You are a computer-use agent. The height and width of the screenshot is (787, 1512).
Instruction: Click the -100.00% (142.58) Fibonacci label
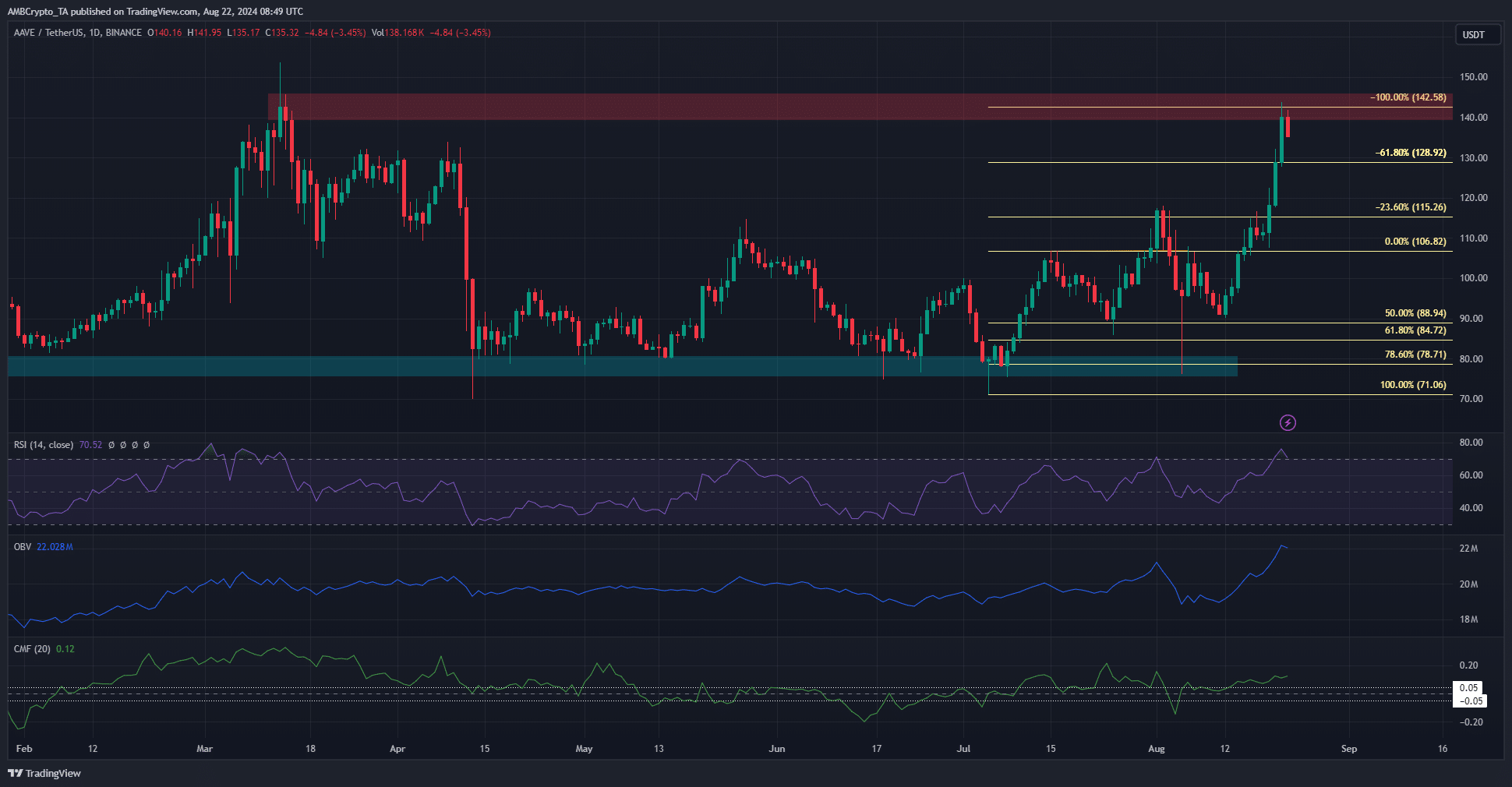(x=1408, y=97)
